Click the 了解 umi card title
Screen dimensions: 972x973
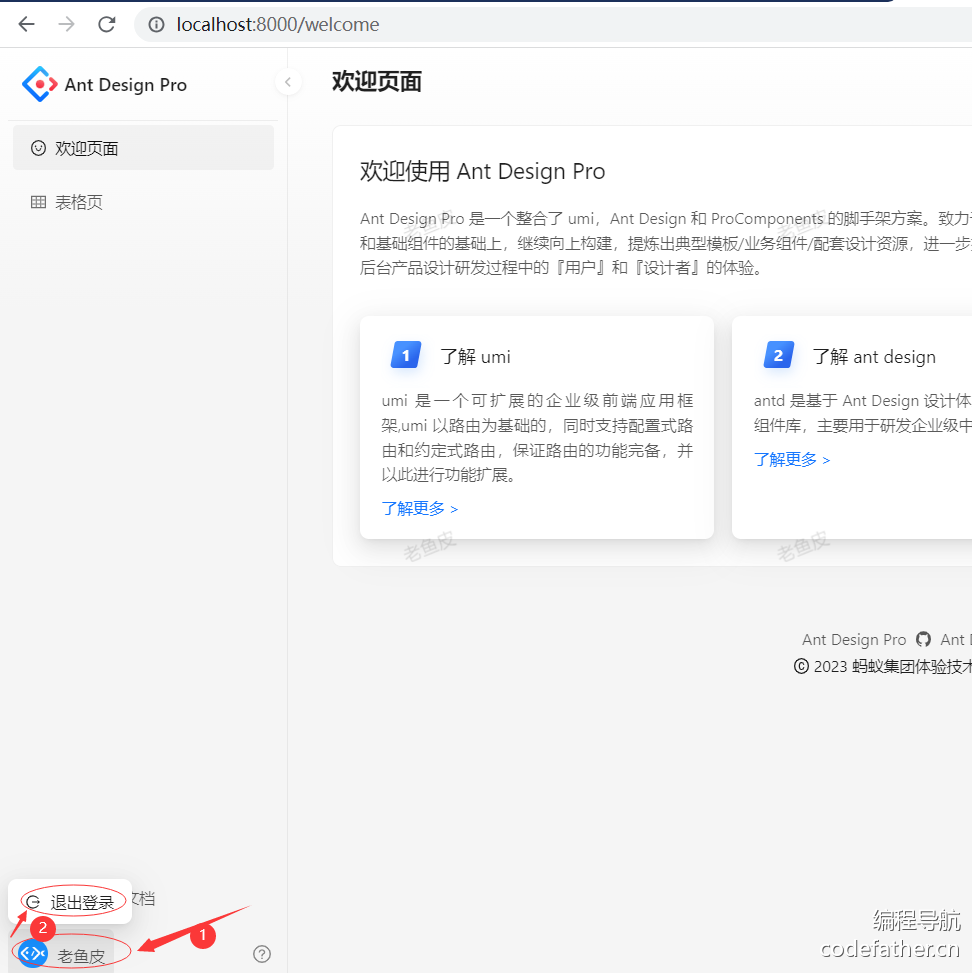coord(475,357)
